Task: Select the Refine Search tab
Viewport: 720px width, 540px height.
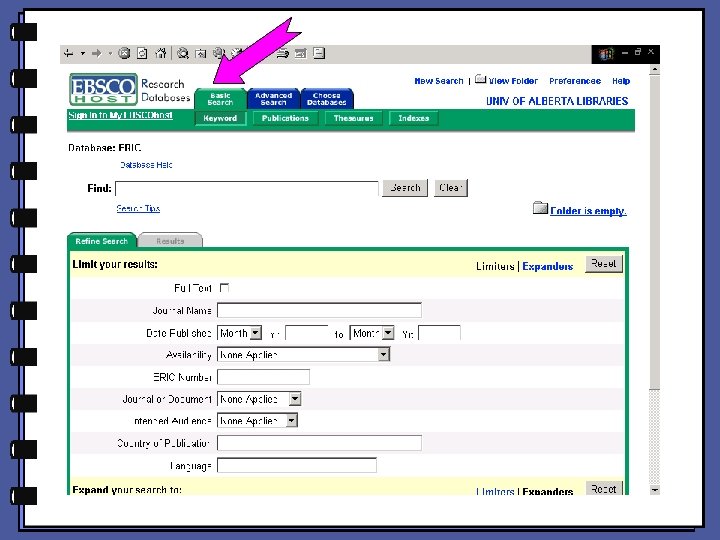Action: (x=101, y=241)
